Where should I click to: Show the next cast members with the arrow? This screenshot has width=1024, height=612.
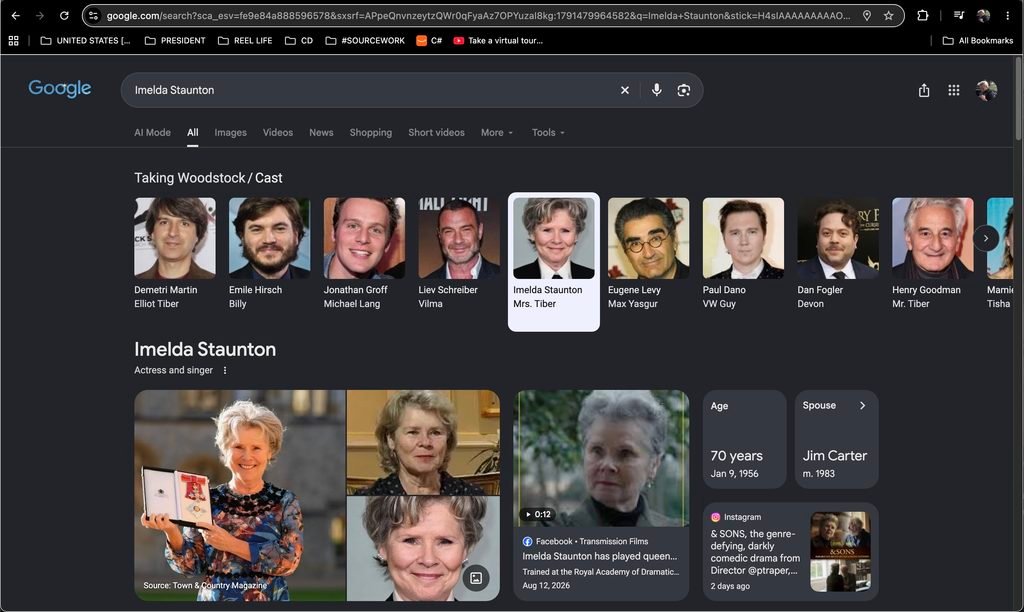[985, 238]
